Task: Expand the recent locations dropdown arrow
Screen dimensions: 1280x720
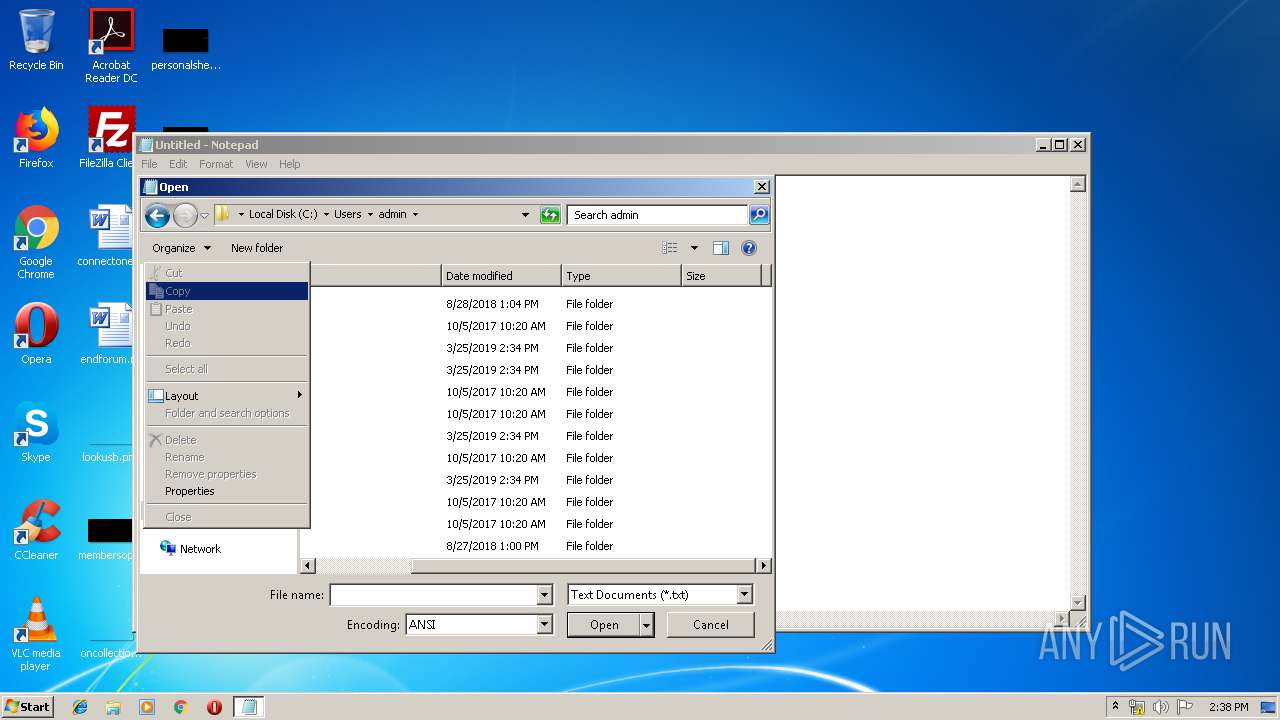Action: point(204,215)
